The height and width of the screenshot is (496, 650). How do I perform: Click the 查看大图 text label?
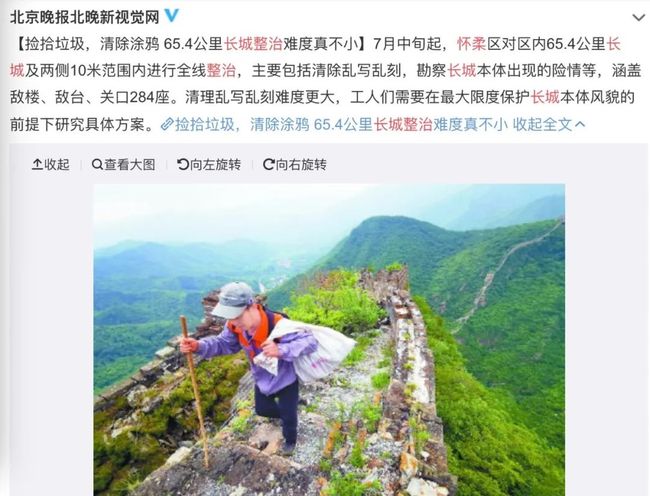130,165
